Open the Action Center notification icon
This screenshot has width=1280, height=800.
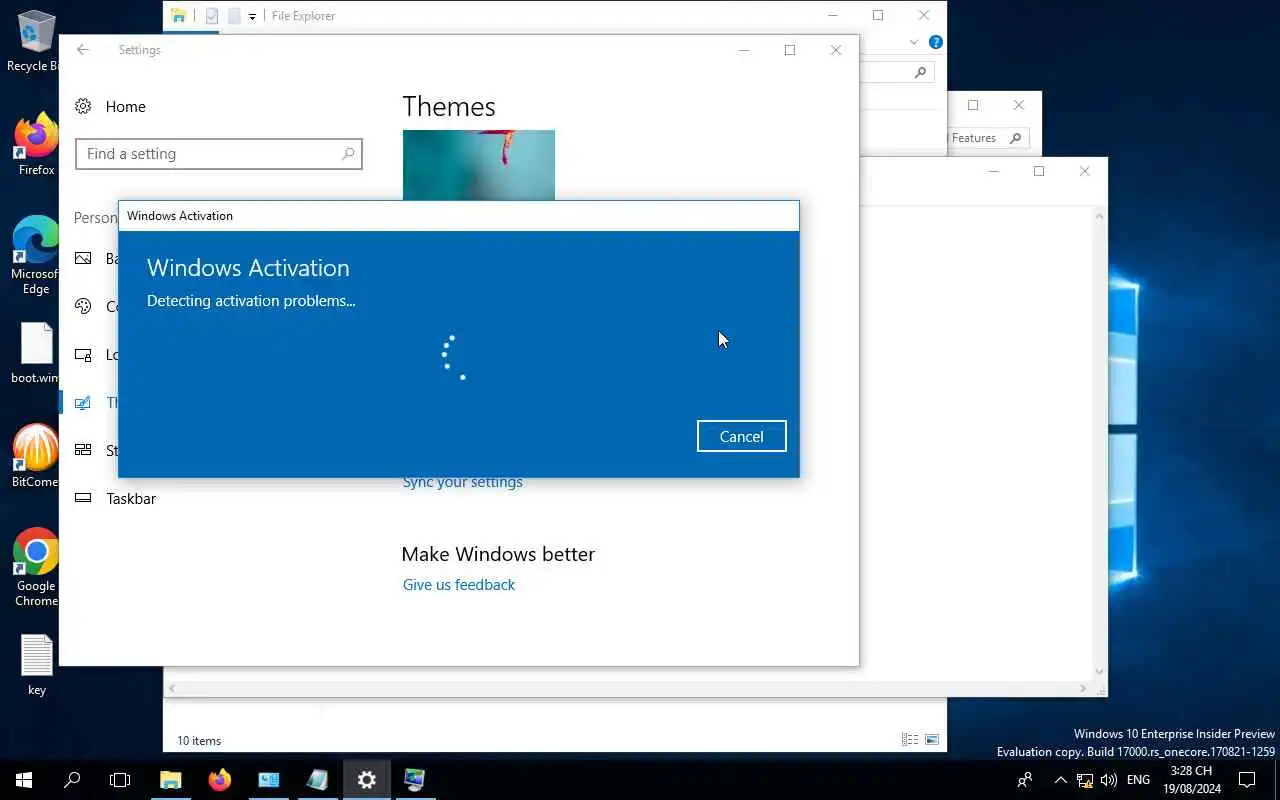click(1247, 780)
